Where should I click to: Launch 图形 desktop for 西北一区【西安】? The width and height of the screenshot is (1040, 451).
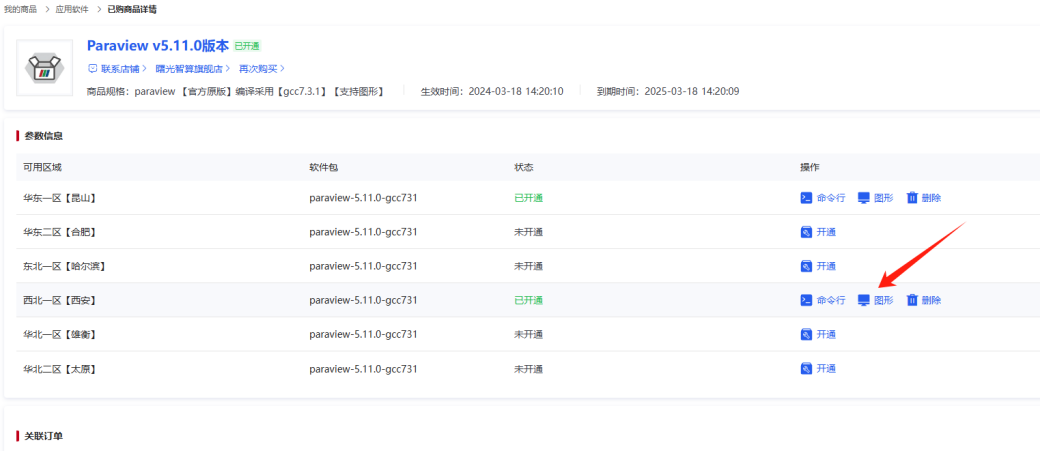(x=876, y=300)
